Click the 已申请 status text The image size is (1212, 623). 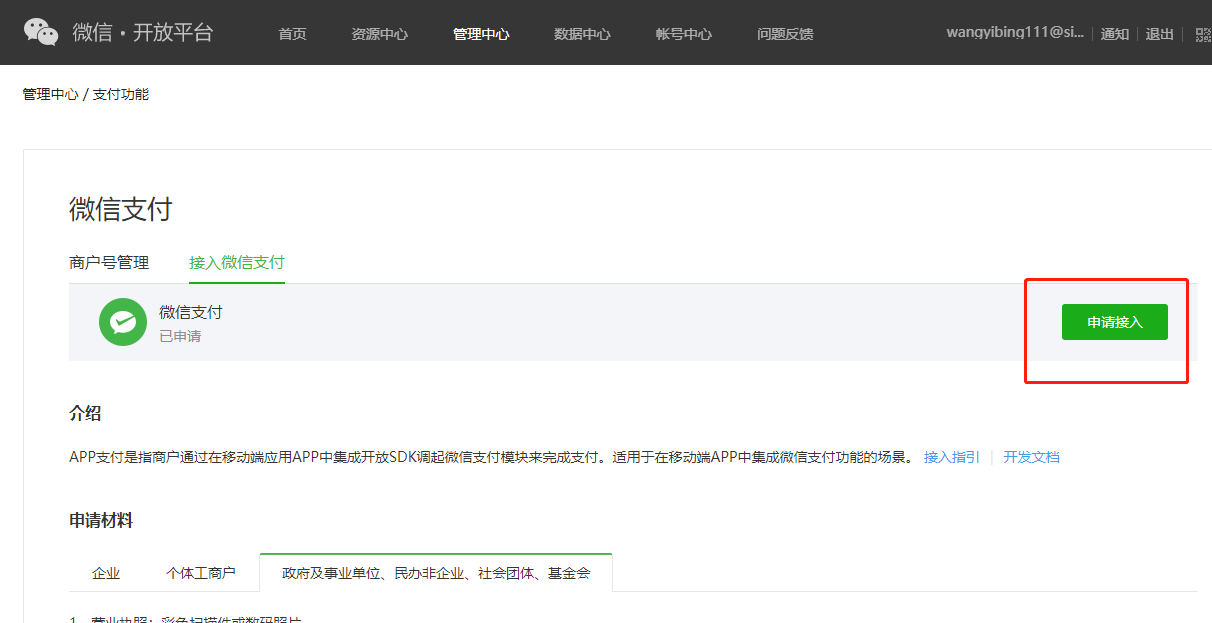click(x=180, y=336)
